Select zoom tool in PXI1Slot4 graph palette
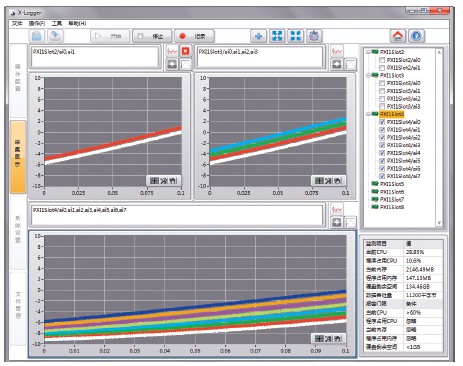 point(328,338)
